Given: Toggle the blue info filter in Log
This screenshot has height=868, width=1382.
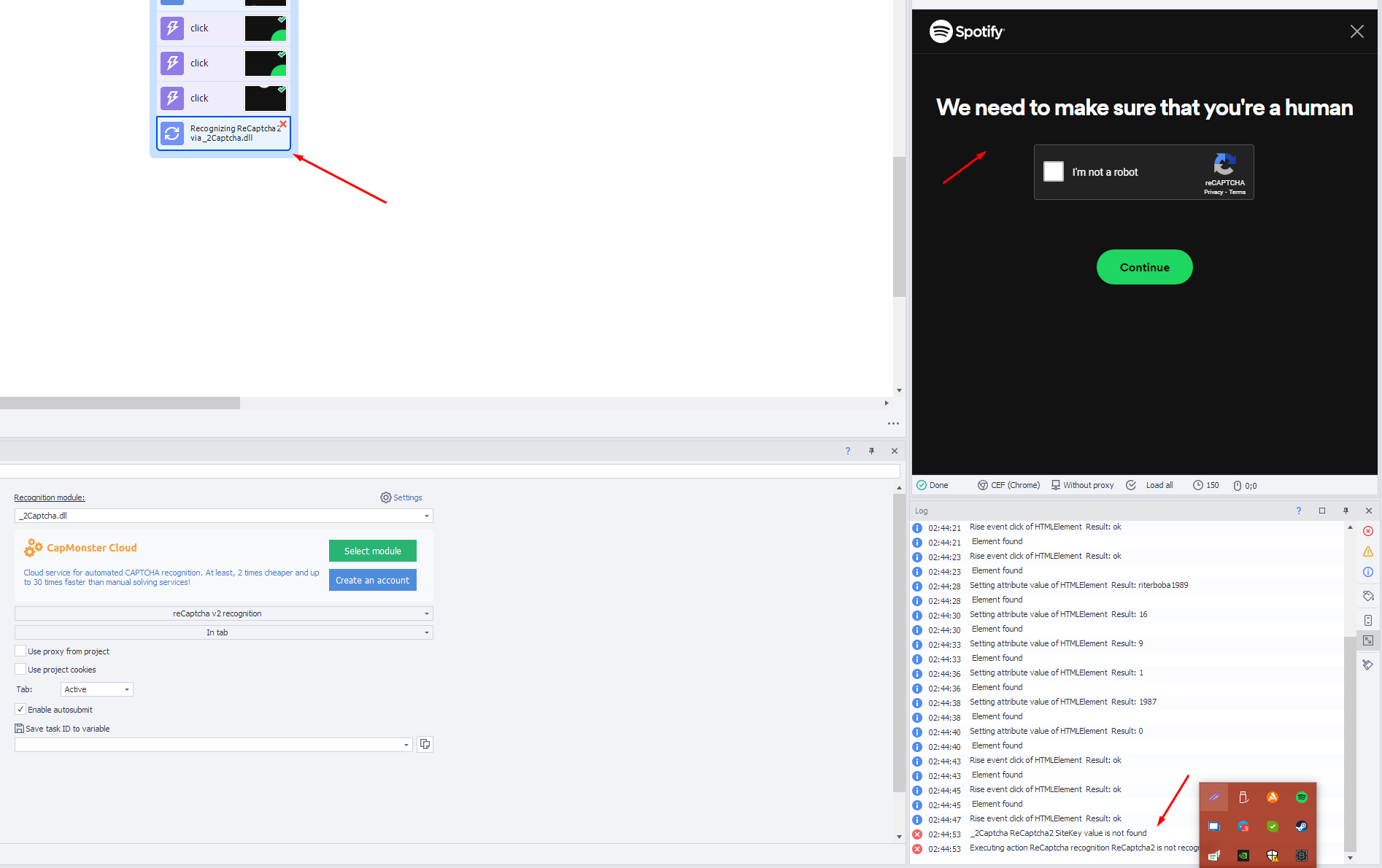Looking at the screenshot, I should [1368, 572].
